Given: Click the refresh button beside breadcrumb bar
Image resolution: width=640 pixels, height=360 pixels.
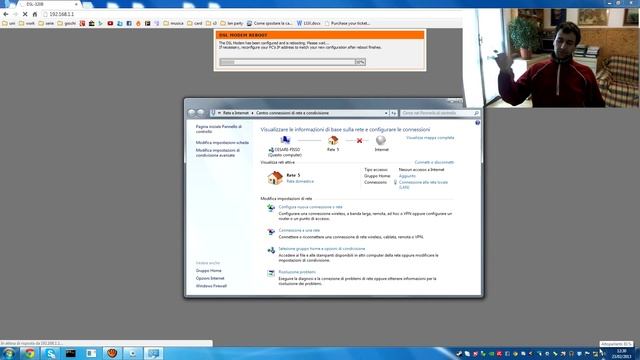Looking at the screenshot, I should point(393,113).
